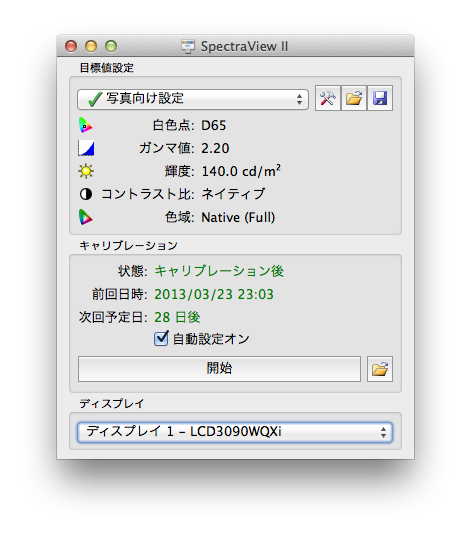Click the next schedule text 28 日後
Image resolution: width=471 pixels, height=538 pixels.
(177, 317)
